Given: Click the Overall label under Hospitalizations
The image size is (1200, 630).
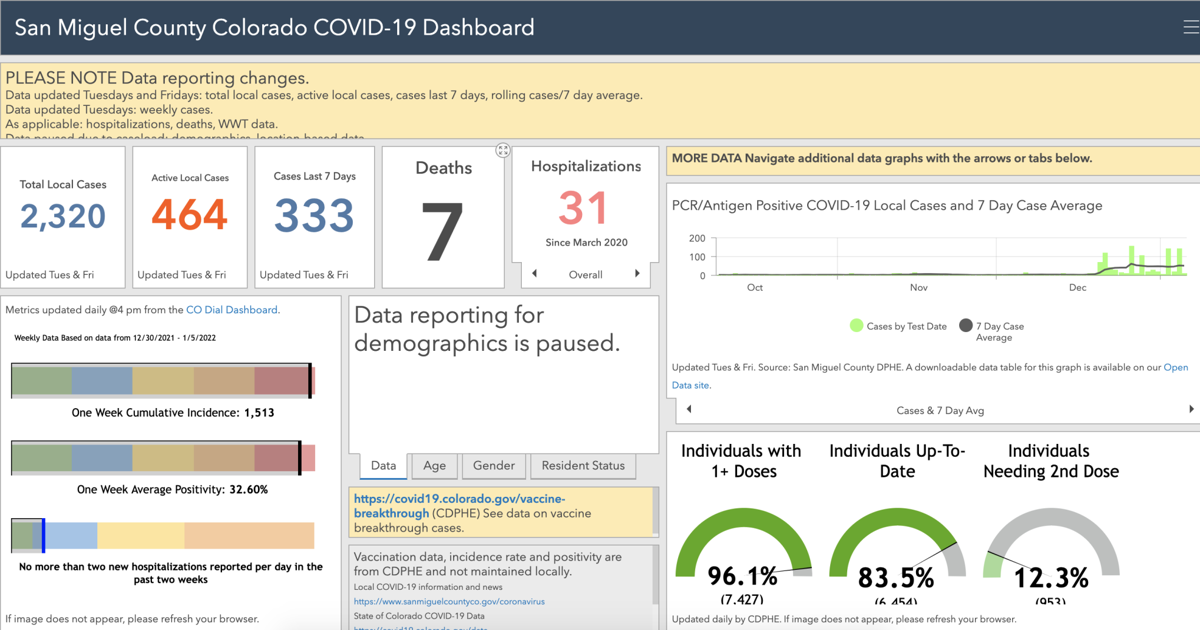Looking at the screenshot, I should 586,275.
